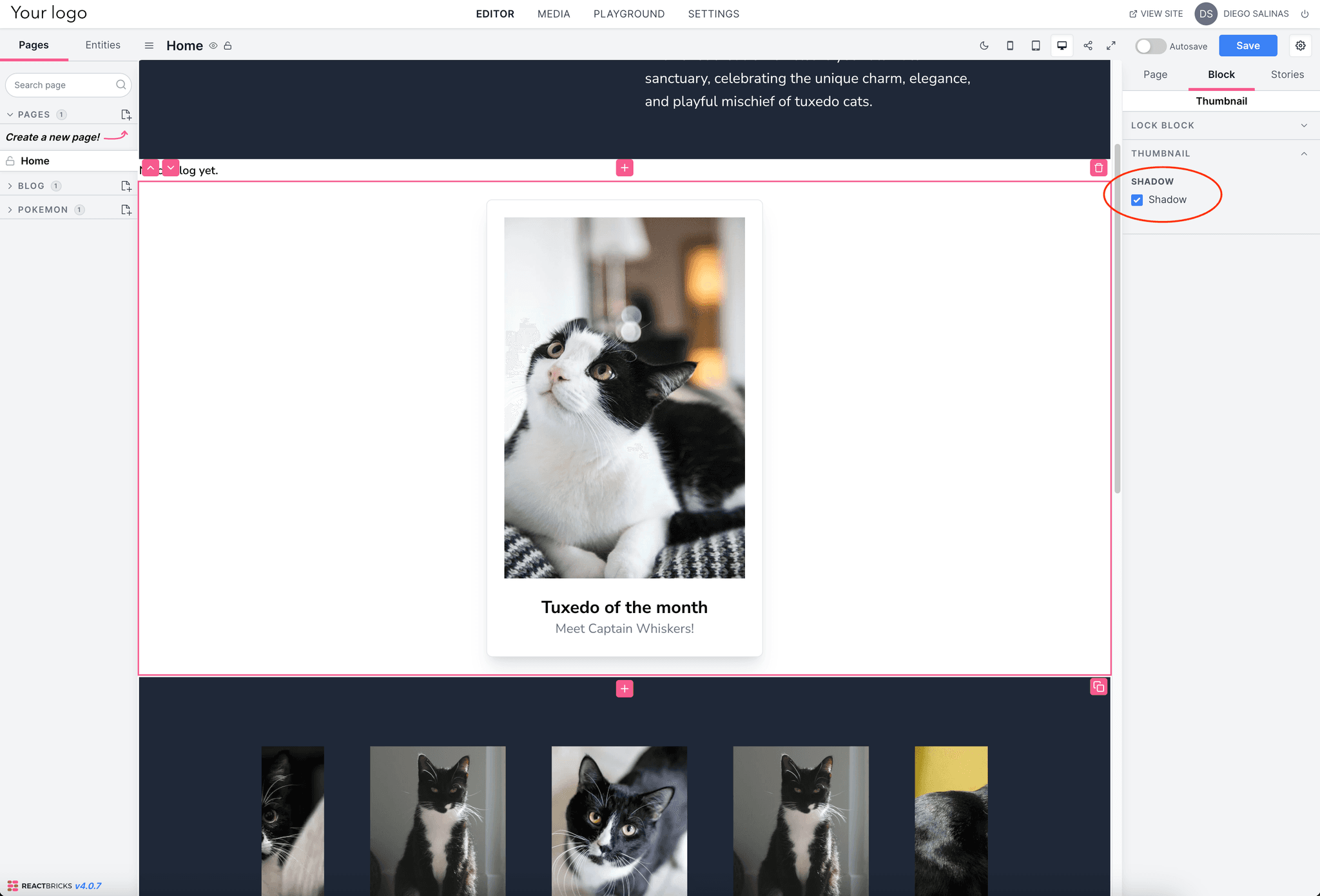Viewport: 1320px width, 896px height.
Task: Add block below the Thumbnail block
Action: [x=625, y=688]
